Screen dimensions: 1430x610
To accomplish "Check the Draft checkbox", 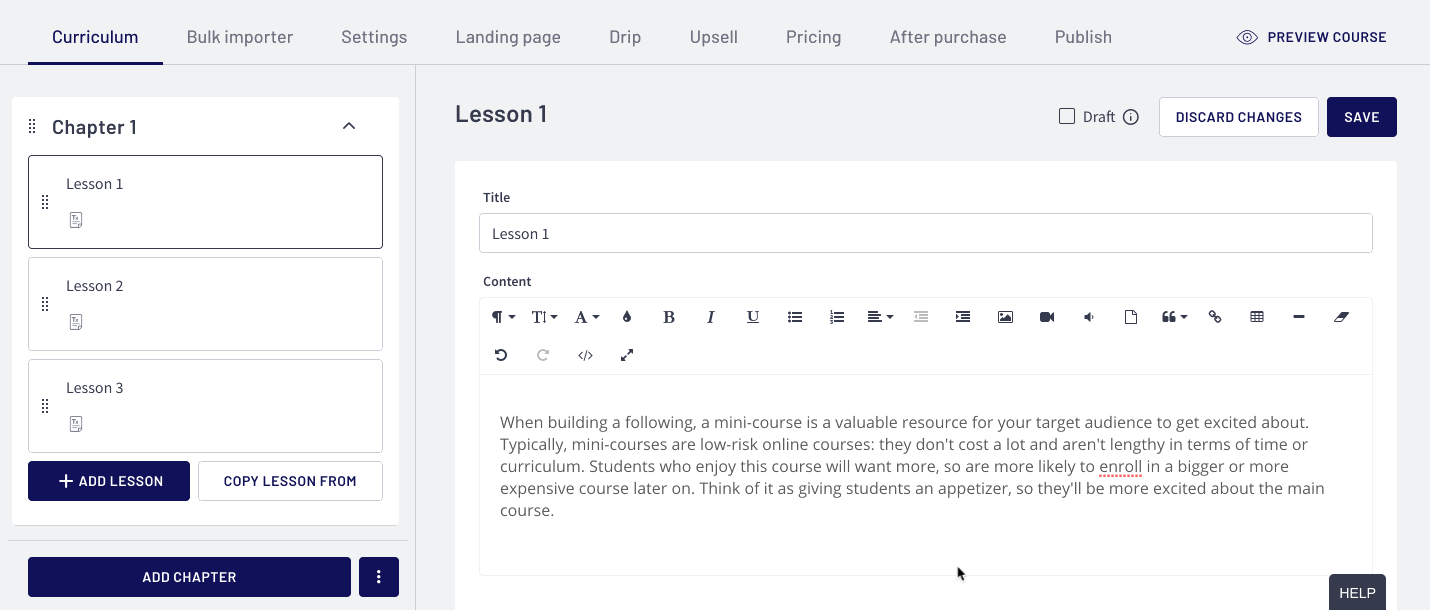I will point(1067,116).
